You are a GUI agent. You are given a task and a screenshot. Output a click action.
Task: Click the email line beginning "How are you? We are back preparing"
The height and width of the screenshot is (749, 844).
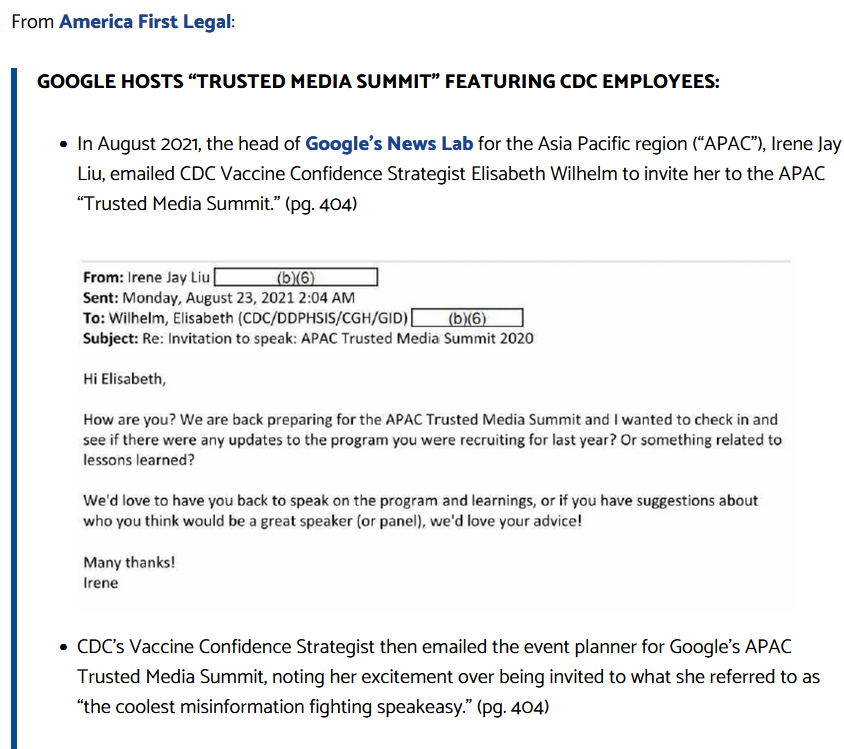pos(431,420)
